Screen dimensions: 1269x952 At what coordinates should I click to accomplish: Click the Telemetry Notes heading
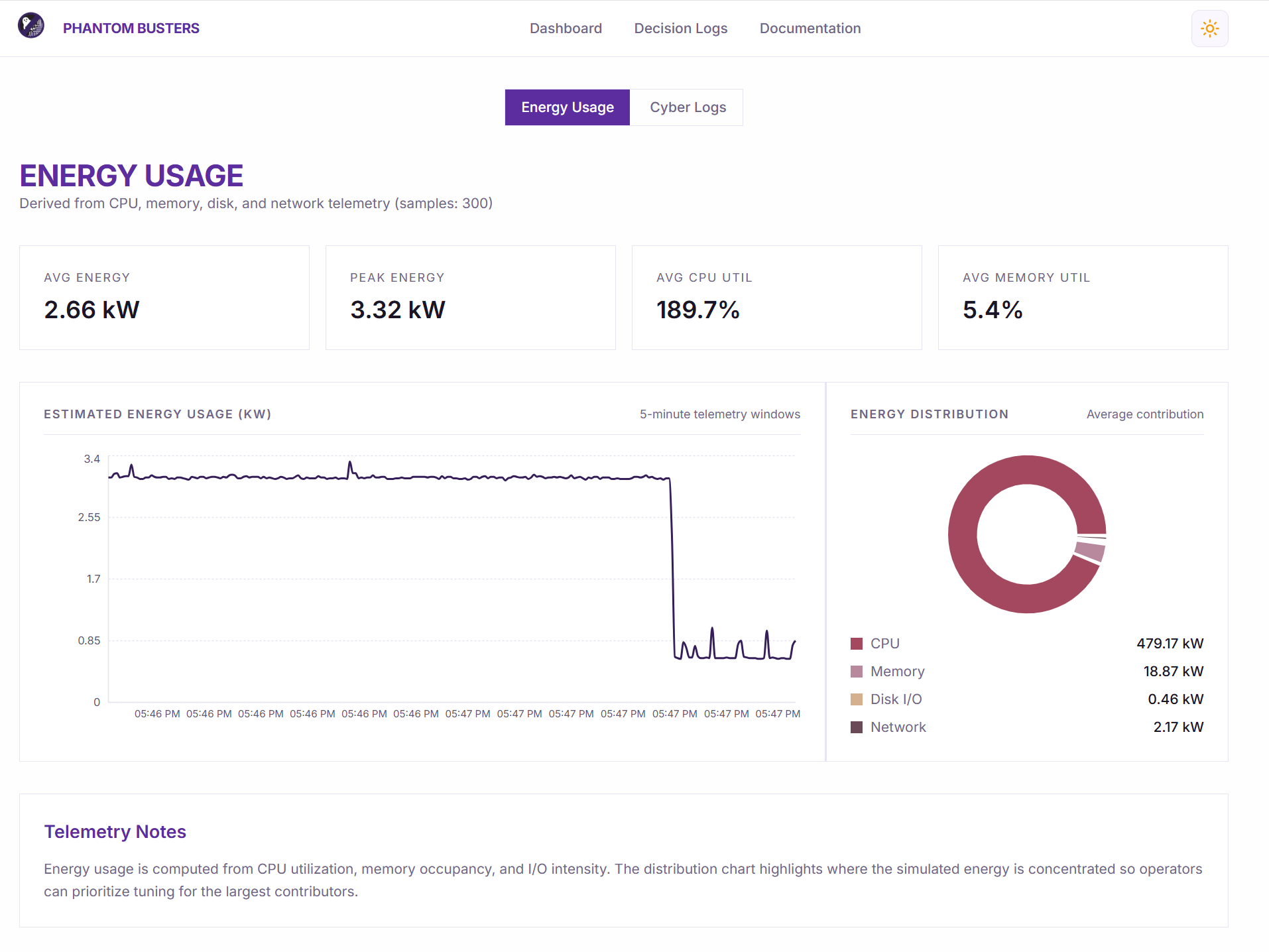point(115,832)
